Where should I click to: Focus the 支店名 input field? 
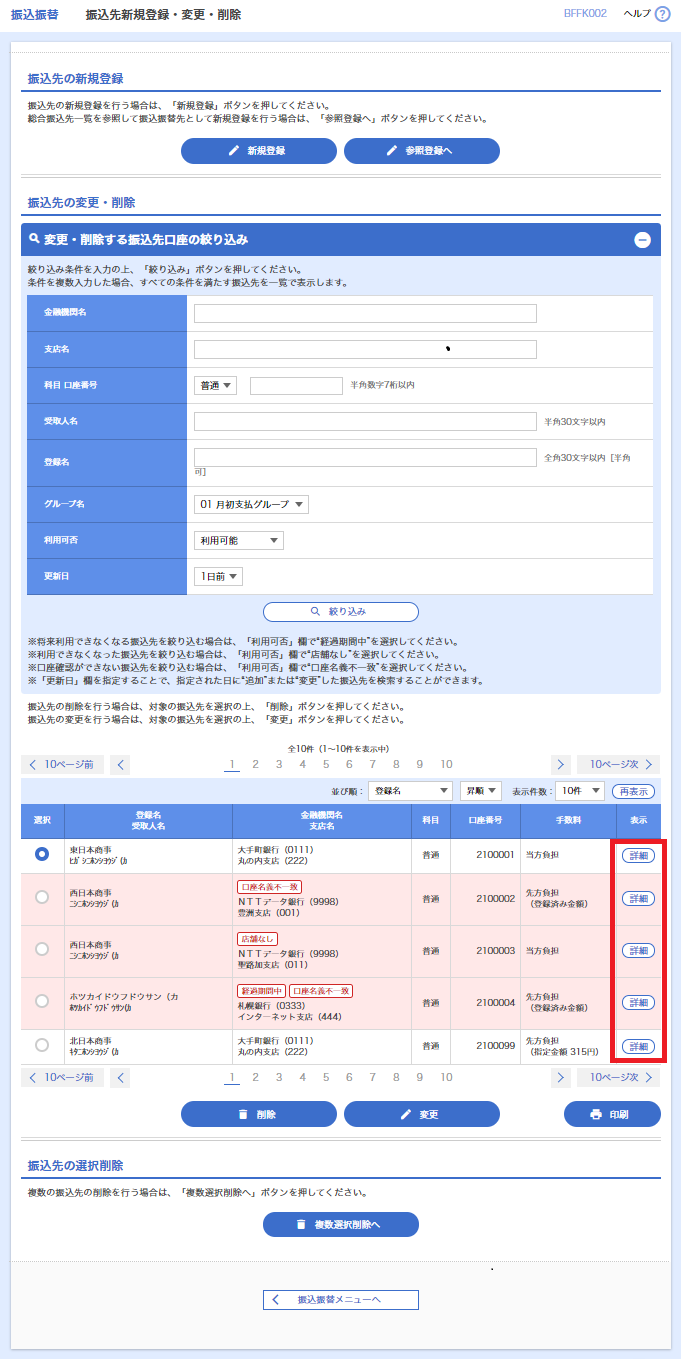click(x=365, y=349)
